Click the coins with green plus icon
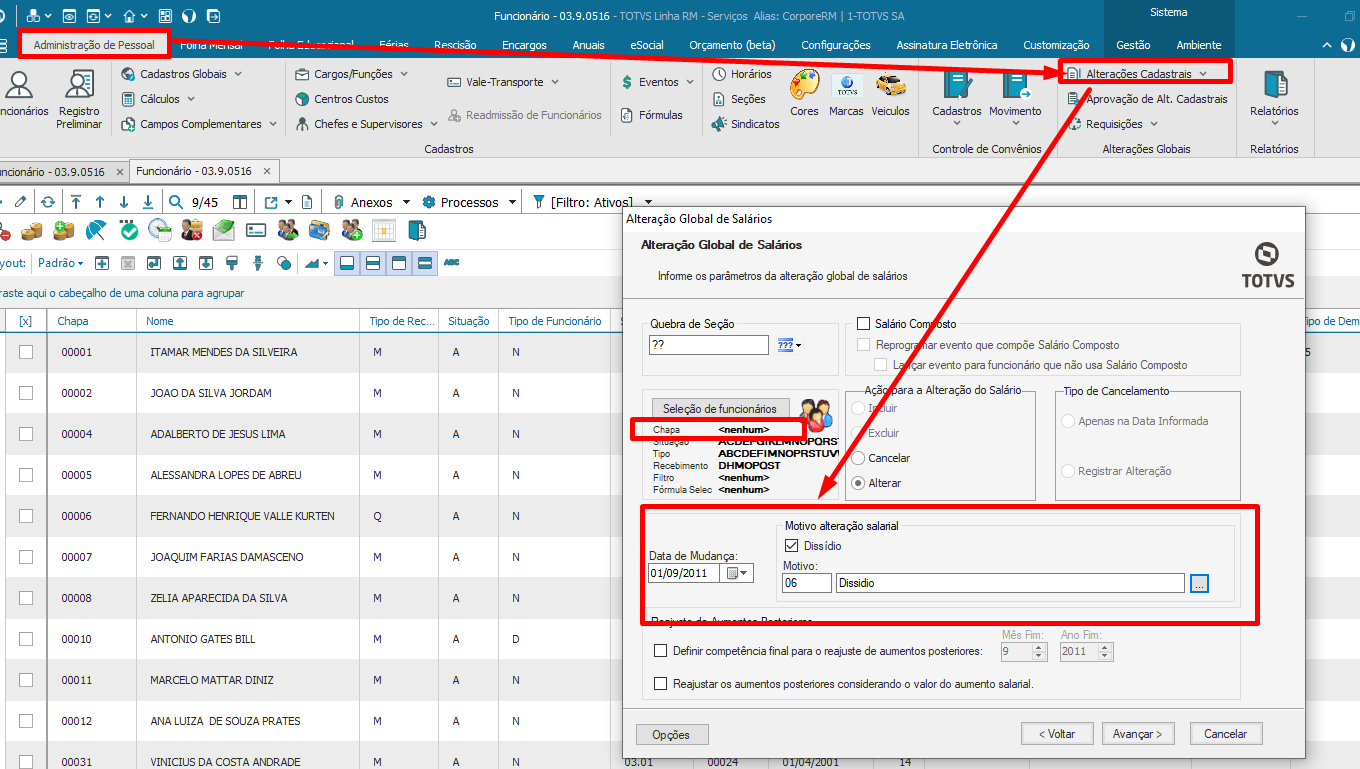The width and height of the screenshot is (1360, 769). click(x=63, y=230)
